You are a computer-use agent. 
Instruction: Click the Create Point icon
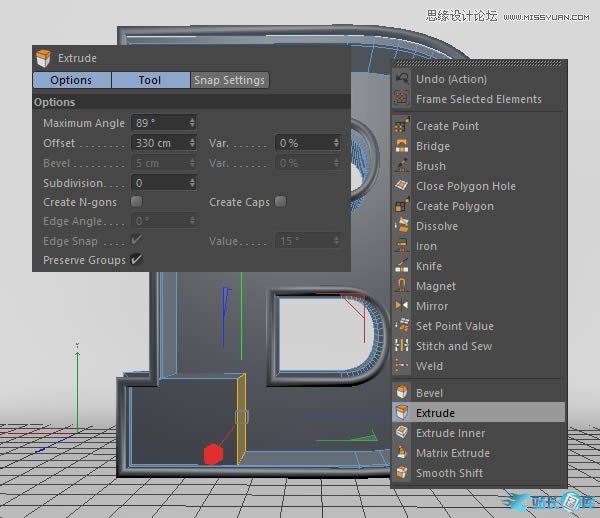click(402, 126)
